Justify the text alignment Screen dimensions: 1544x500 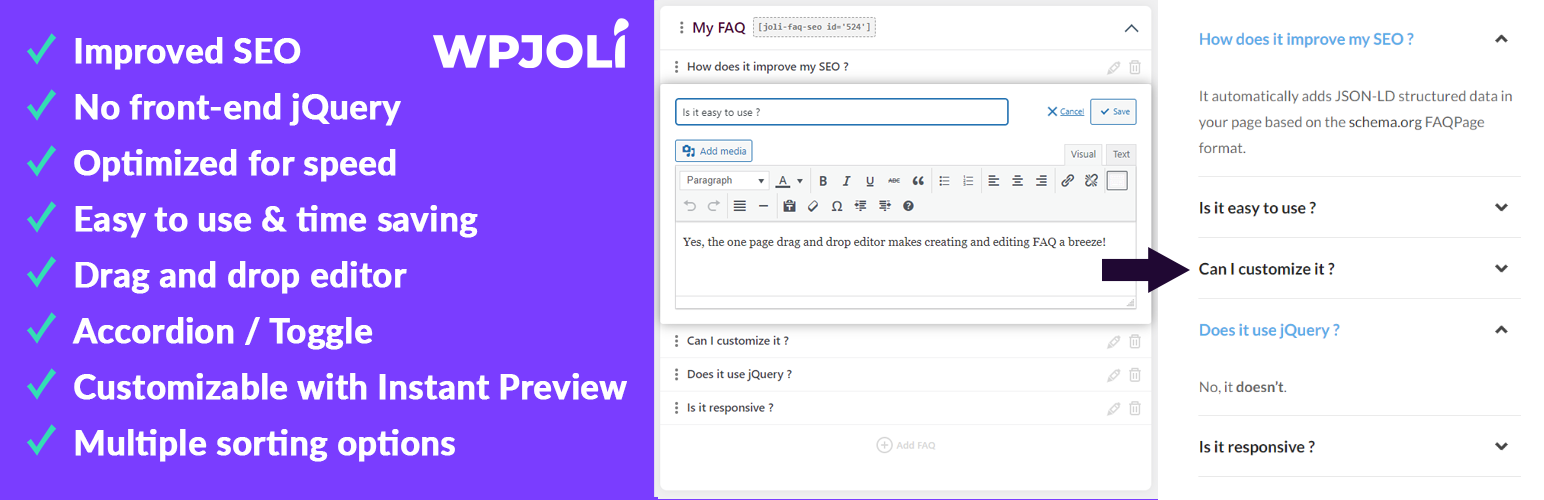(x=740, y=206)
